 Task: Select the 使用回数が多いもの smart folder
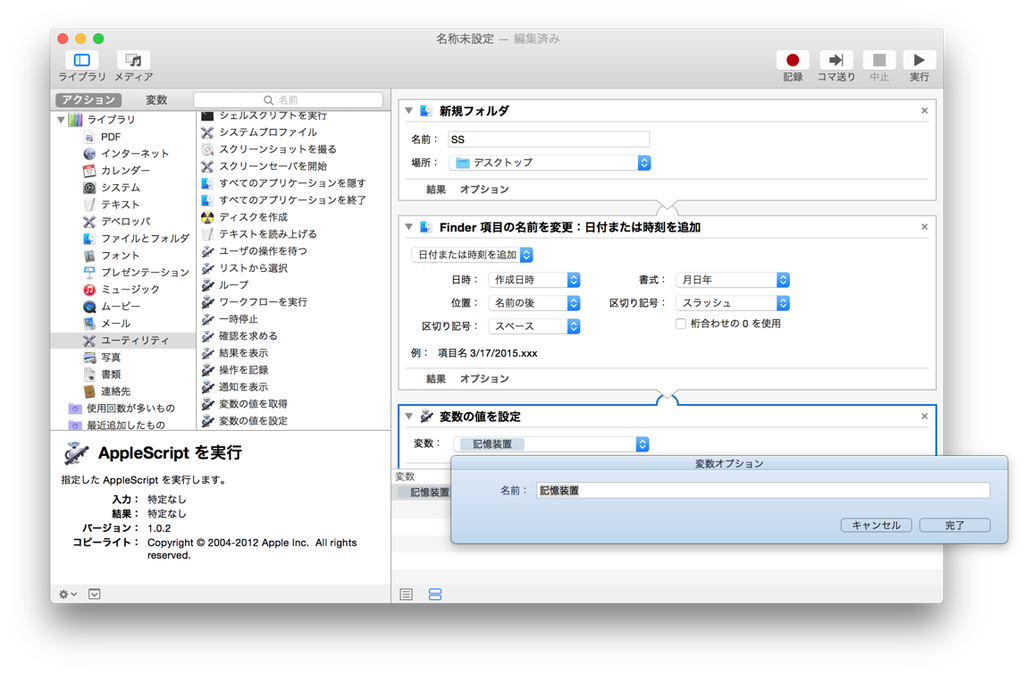click(x=131, y=408)
